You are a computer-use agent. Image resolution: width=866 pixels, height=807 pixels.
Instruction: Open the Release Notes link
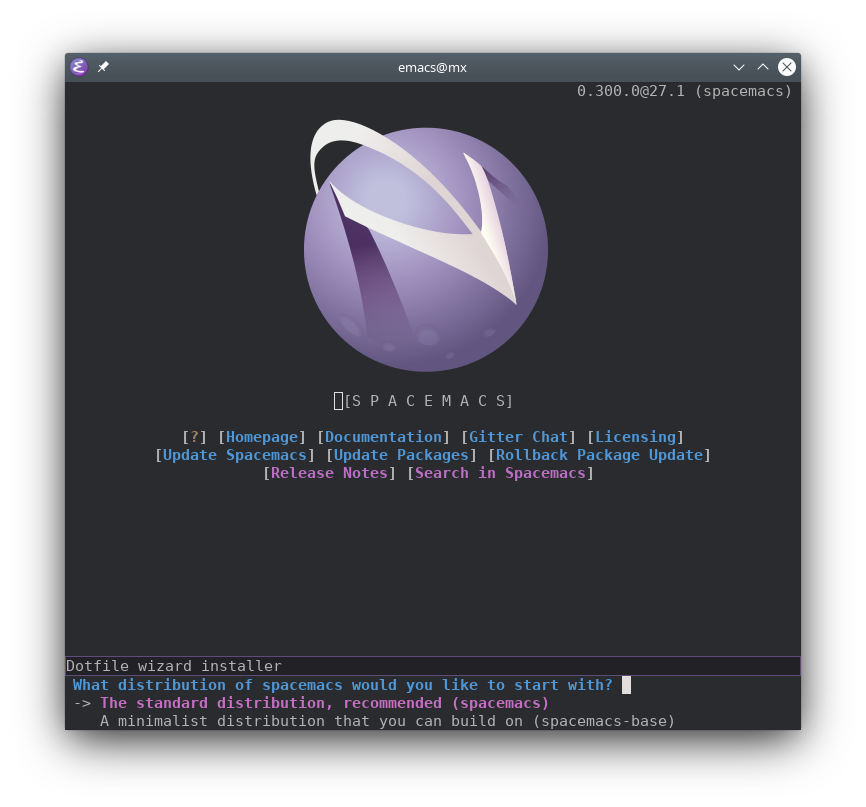[x=329, y=473]
